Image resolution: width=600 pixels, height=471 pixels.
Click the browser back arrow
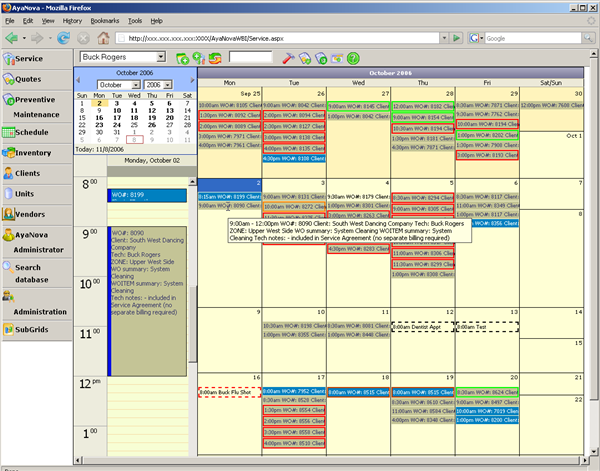(12, 38)
